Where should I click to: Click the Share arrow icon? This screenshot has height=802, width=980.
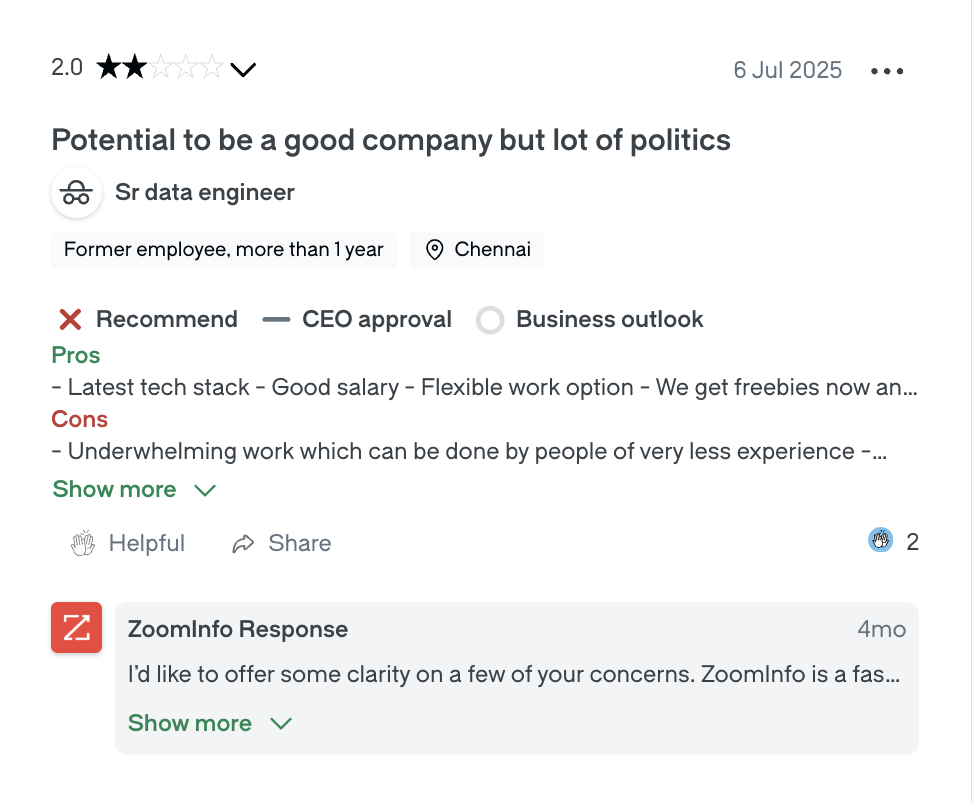tap(241, 542)
